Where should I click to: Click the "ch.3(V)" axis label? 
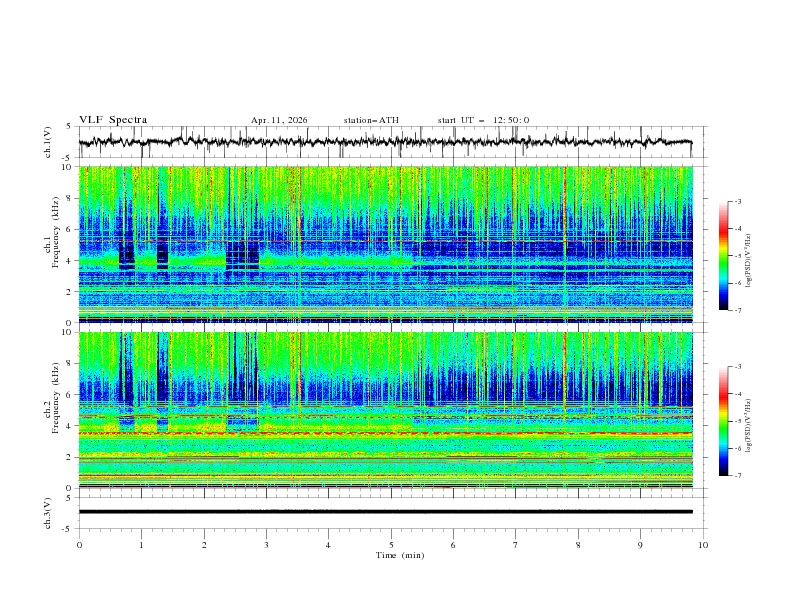coord(48,513)
